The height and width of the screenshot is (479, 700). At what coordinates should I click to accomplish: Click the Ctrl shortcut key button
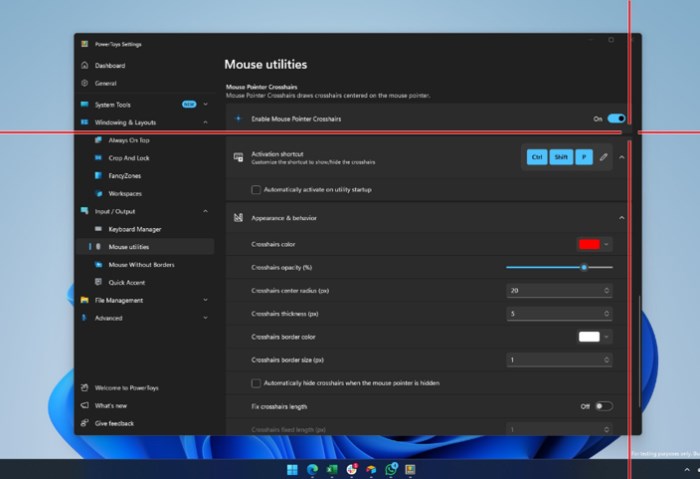coord(537,157)
